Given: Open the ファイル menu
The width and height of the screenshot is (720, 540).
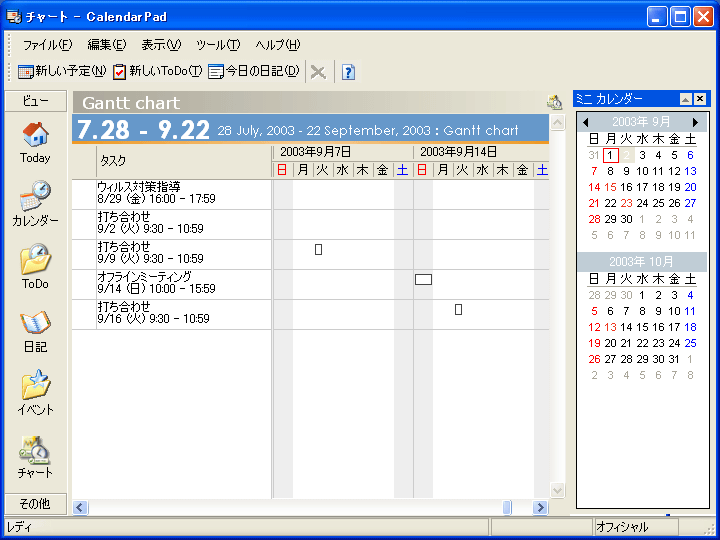Looking at the screenshot, I should (x=47, y=45).
